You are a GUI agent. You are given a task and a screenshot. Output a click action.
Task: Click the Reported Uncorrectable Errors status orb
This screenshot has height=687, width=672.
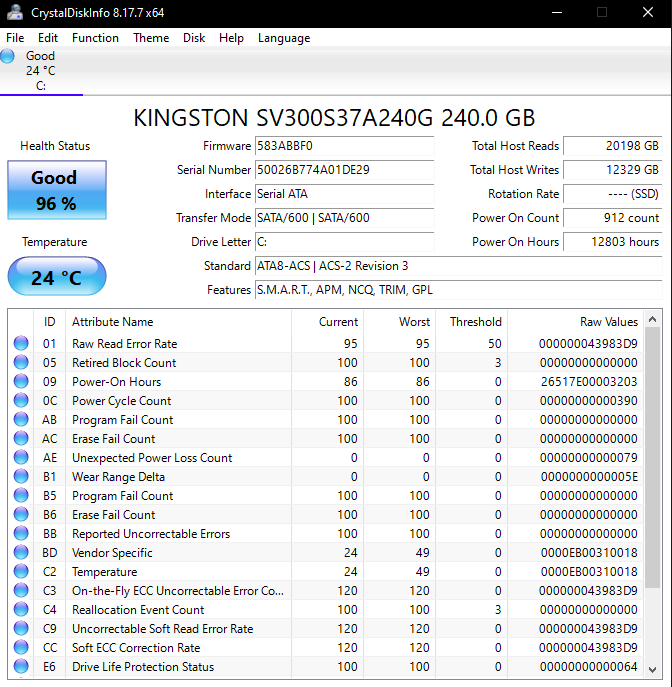(21, 533)
